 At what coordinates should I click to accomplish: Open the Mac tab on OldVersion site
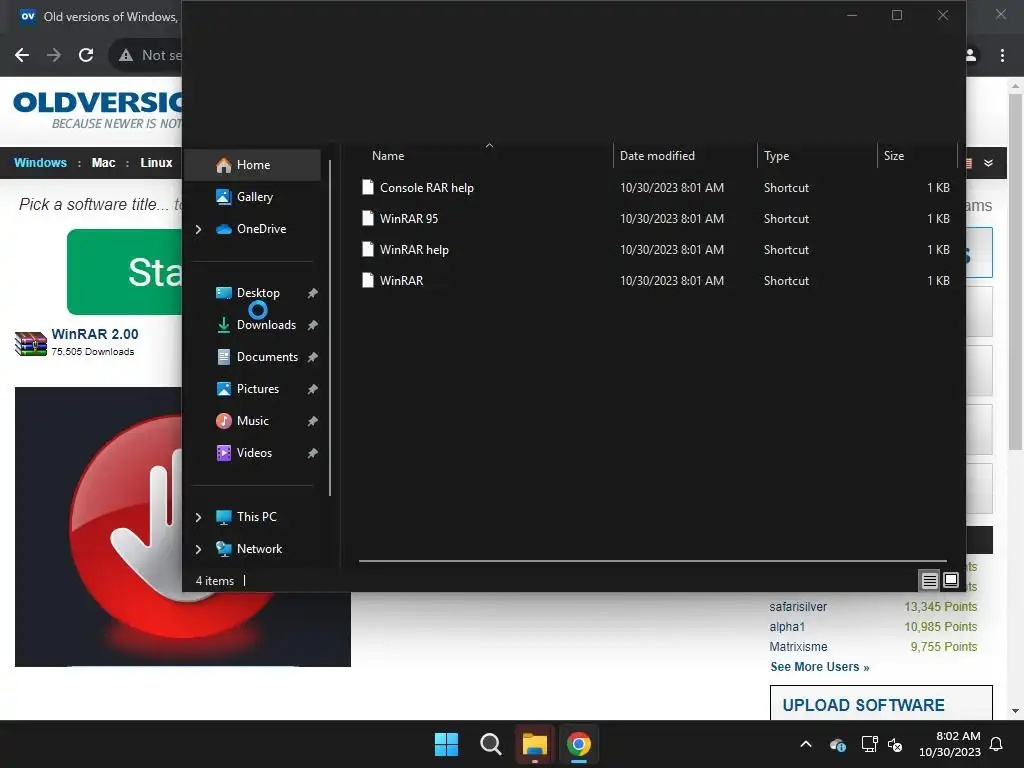coord(103,163)
